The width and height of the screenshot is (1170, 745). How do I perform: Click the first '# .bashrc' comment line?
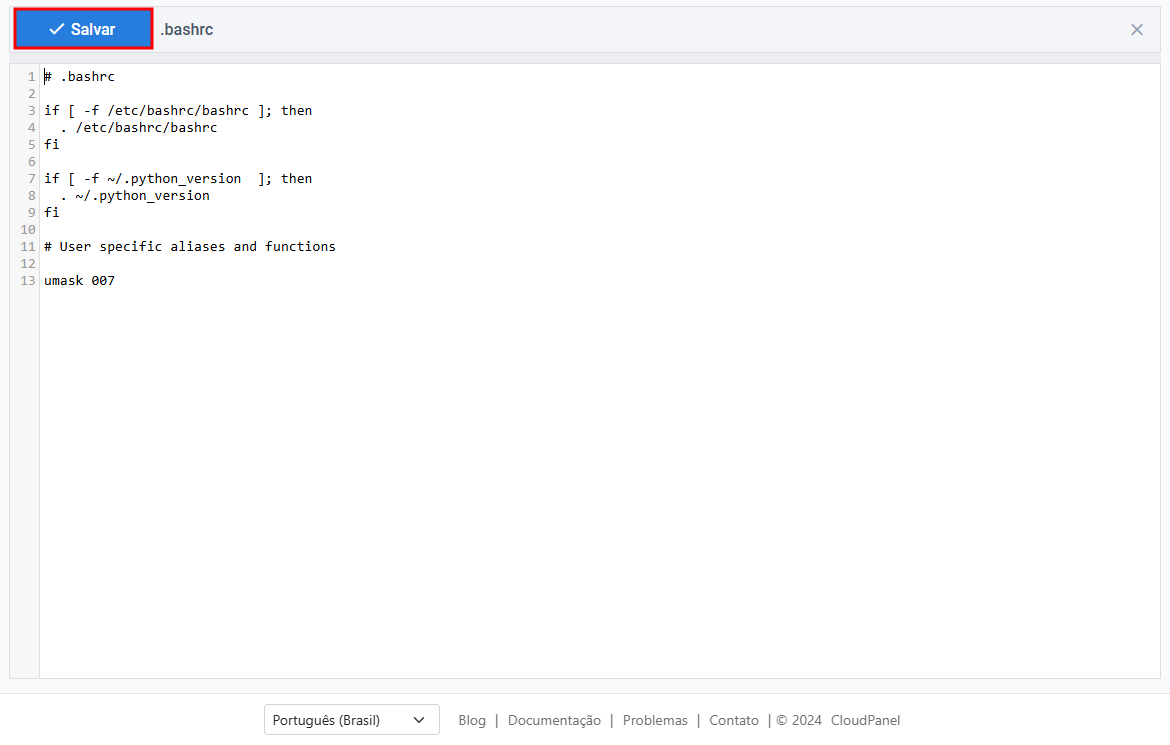pyautogui.click(x=80, y=77)
